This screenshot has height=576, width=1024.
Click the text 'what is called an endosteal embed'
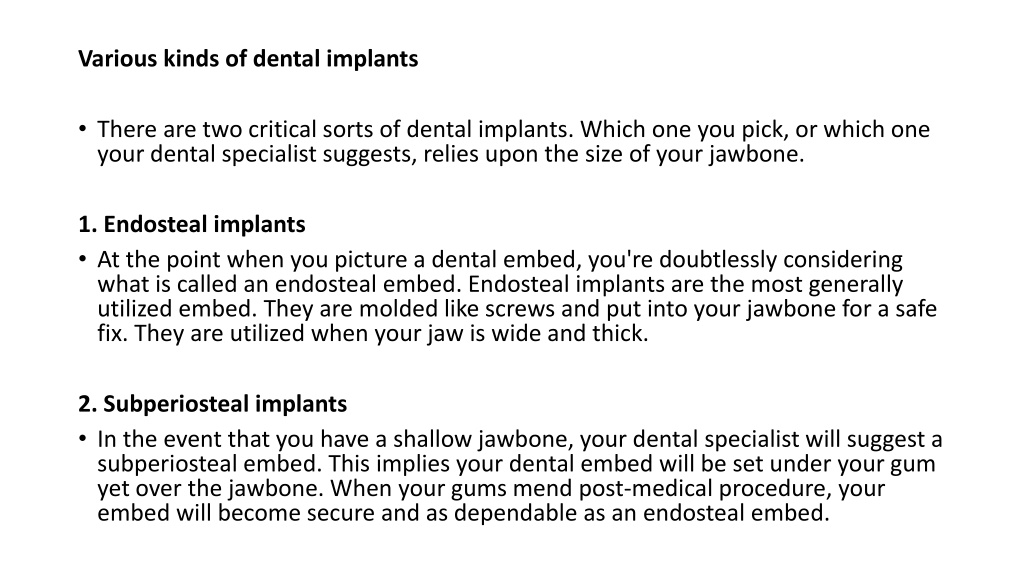280,285
